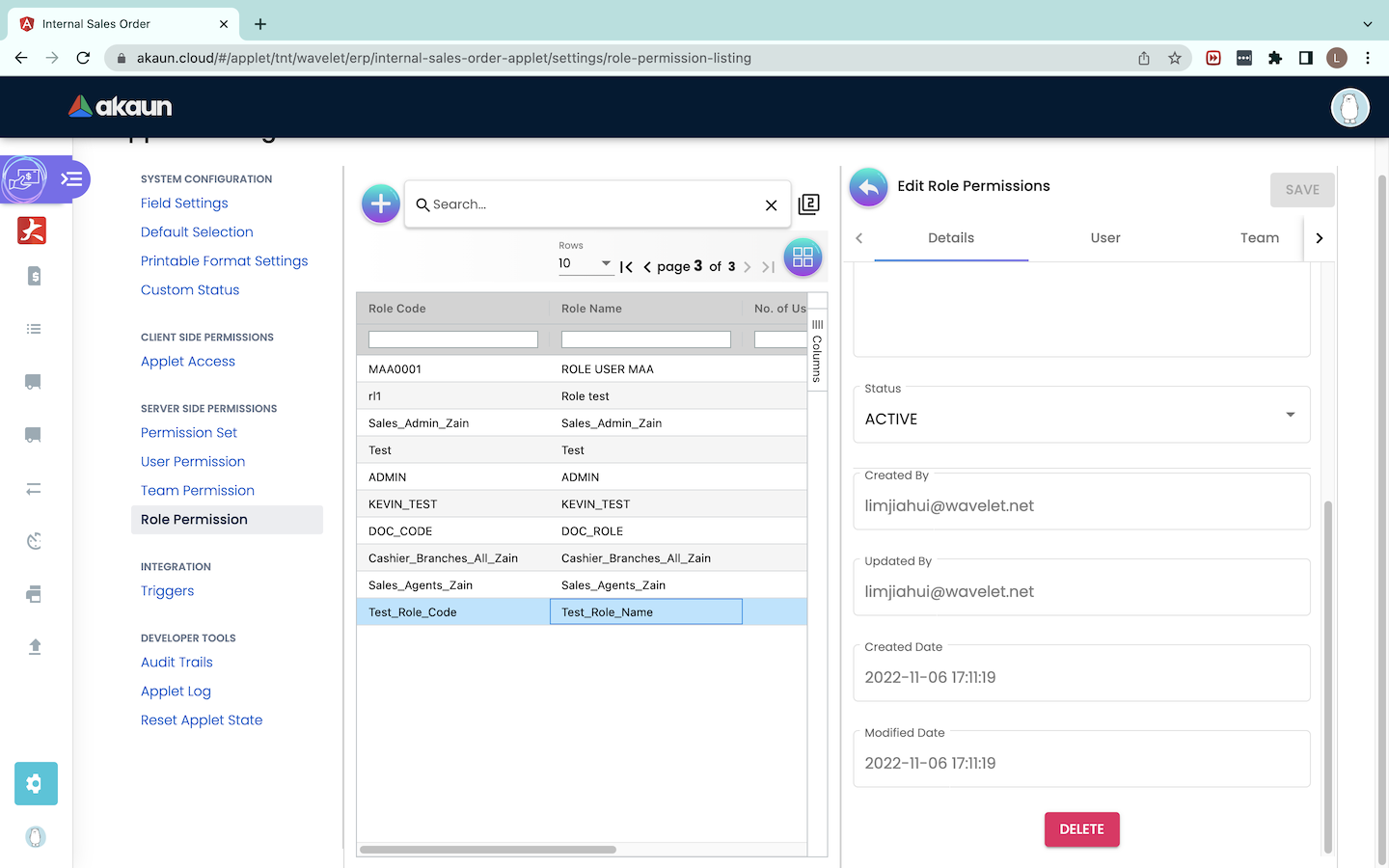Image resolution: width=1389 pixels, height=868 pixels.
Task: Go to the first page of results
Action: pos(626,267)
